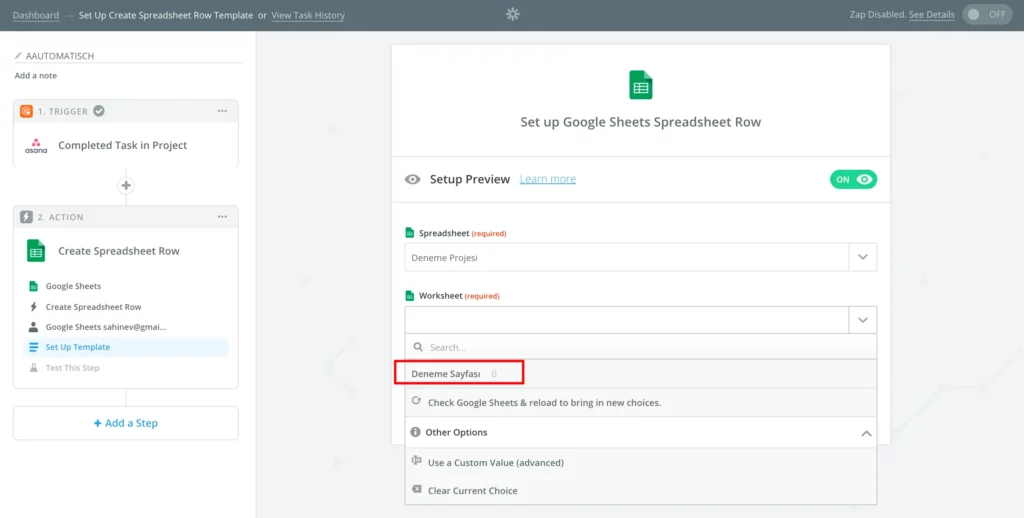Toggle the Zap OFF switch on
The width and height of the screenshot is (1024, 518).
(987, 14)
